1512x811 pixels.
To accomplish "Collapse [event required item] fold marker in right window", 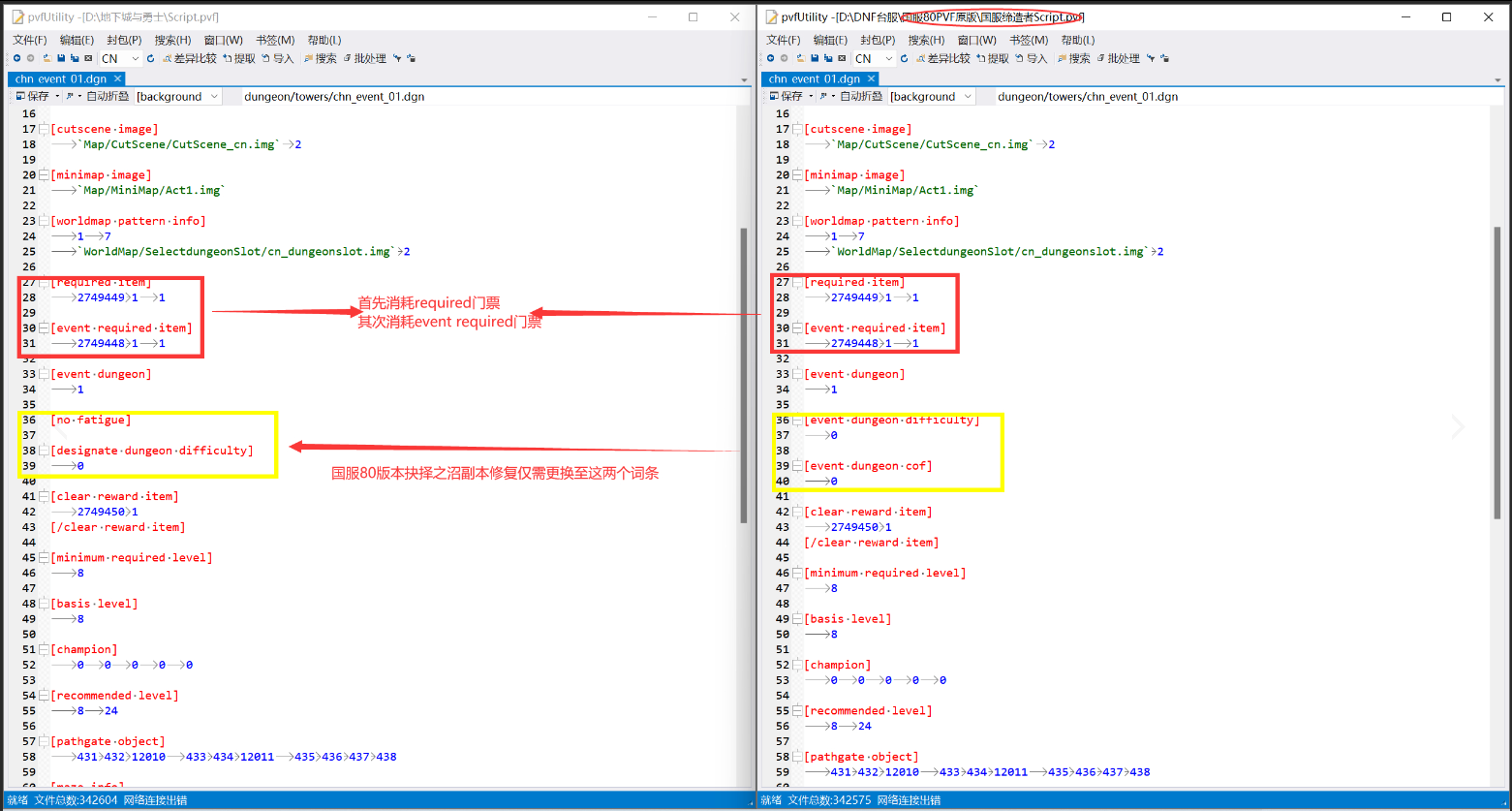I will pyautogui.click(x=797, y=328).
